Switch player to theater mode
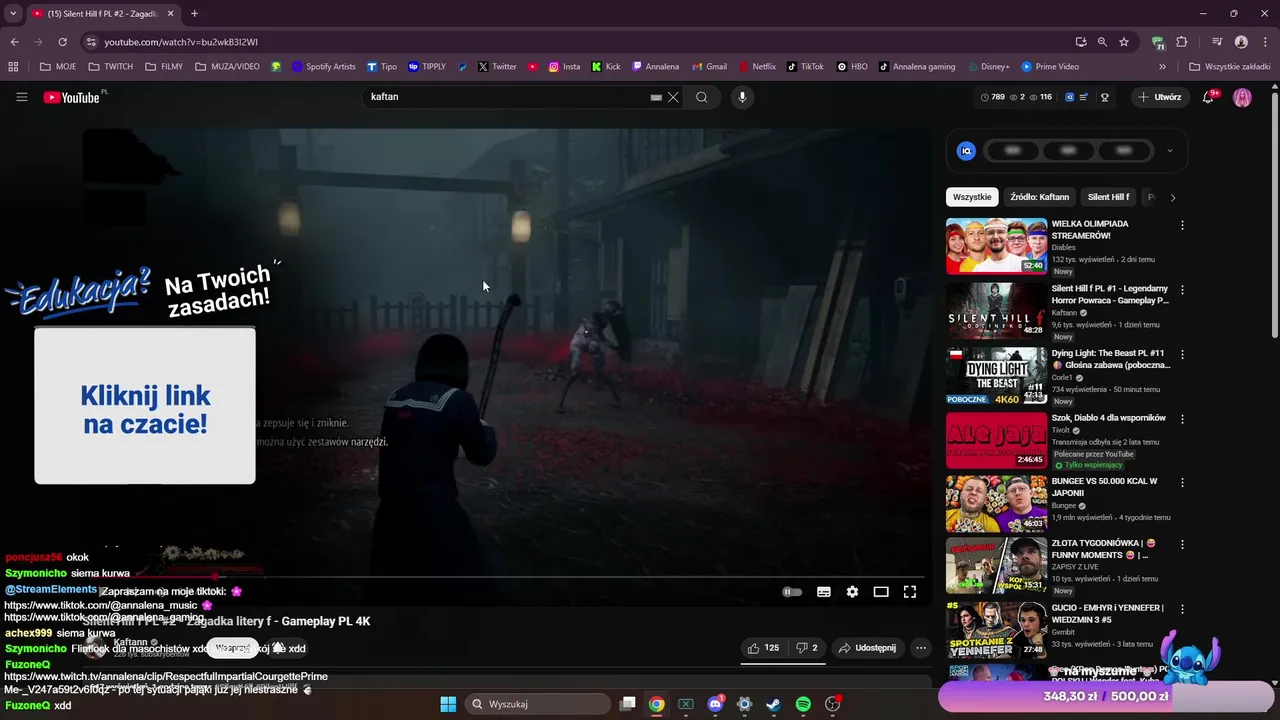The image size is (1280, 720). click(881, 592)
